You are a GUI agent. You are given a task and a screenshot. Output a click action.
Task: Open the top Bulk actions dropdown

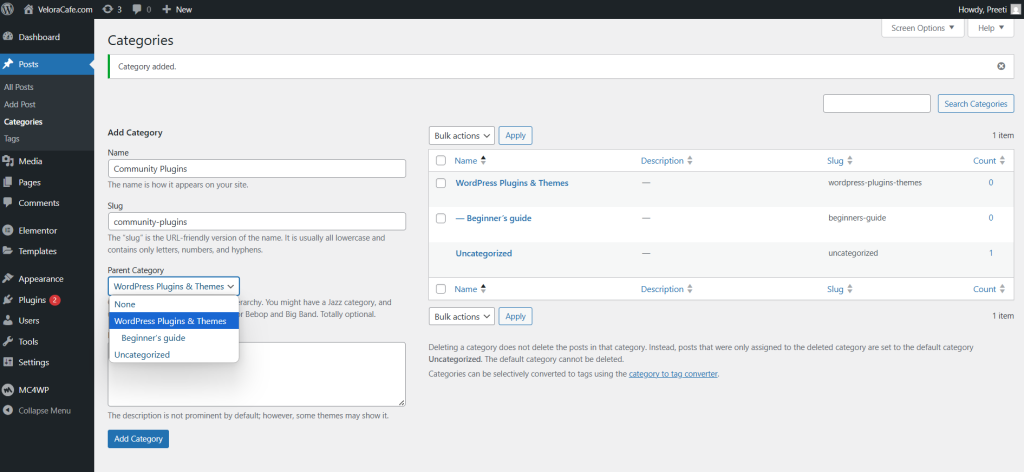click(x=462, y=136)
